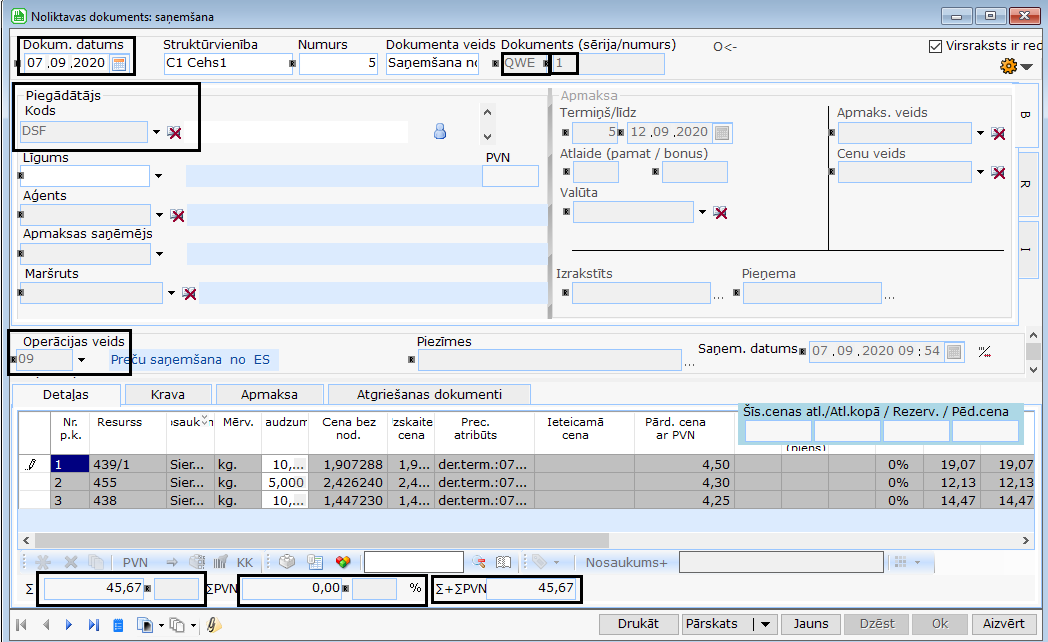Viewport: 1048px width, 642px height.
Task: Clear the Maršruts field with its red X
Action: coord(189,293)
